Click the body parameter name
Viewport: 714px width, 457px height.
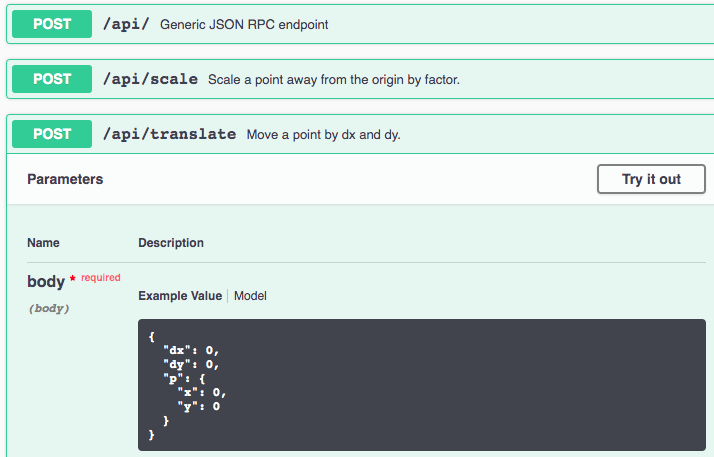pyautogui.click(x=46, y=282)
